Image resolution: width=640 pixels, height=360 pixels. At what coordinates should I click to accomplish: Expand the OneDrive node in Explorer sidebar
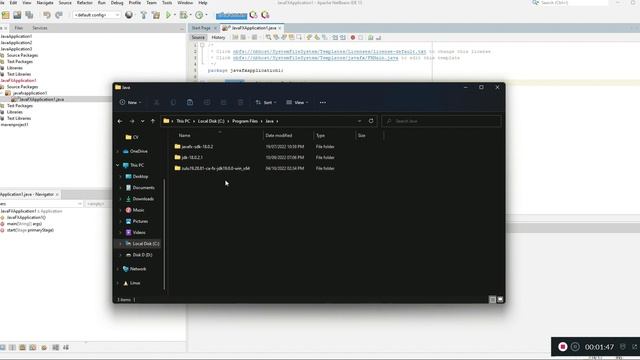pyautogui.click(x=118, y=151)
